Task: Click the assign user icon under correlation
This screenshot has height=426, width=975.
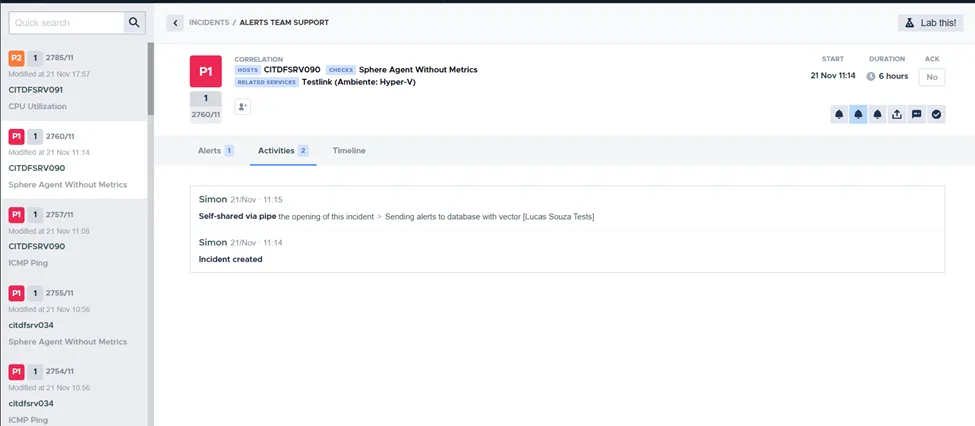Action: [243, 107]
